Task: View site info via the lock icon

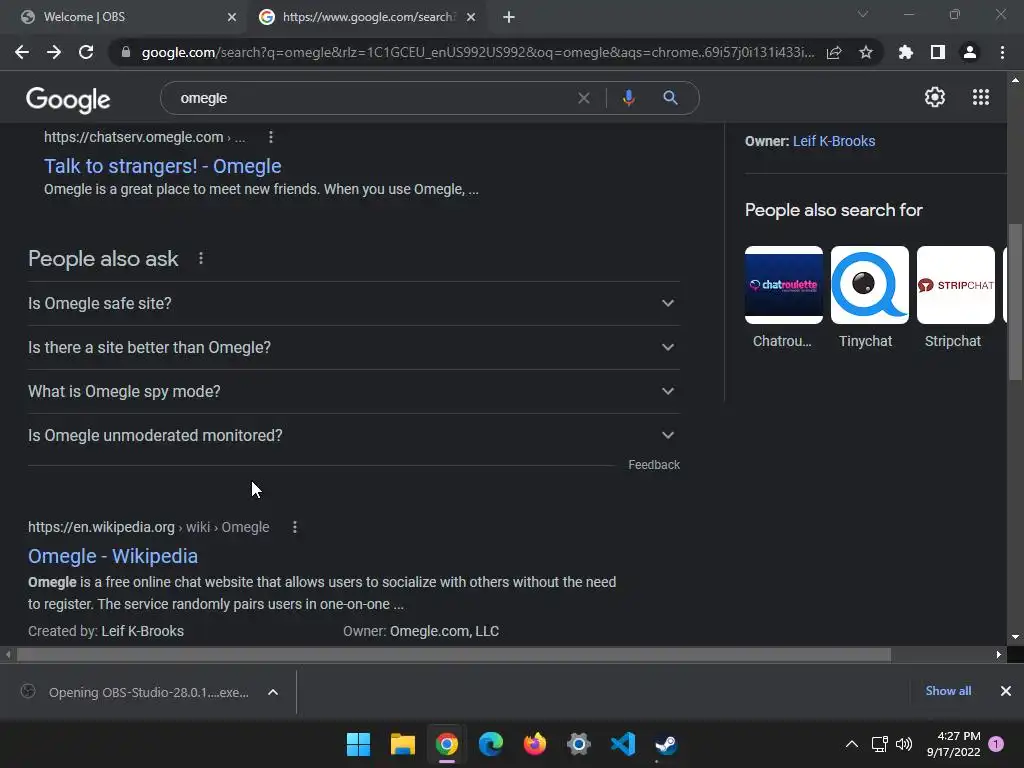Action: [x=125, y=52]
